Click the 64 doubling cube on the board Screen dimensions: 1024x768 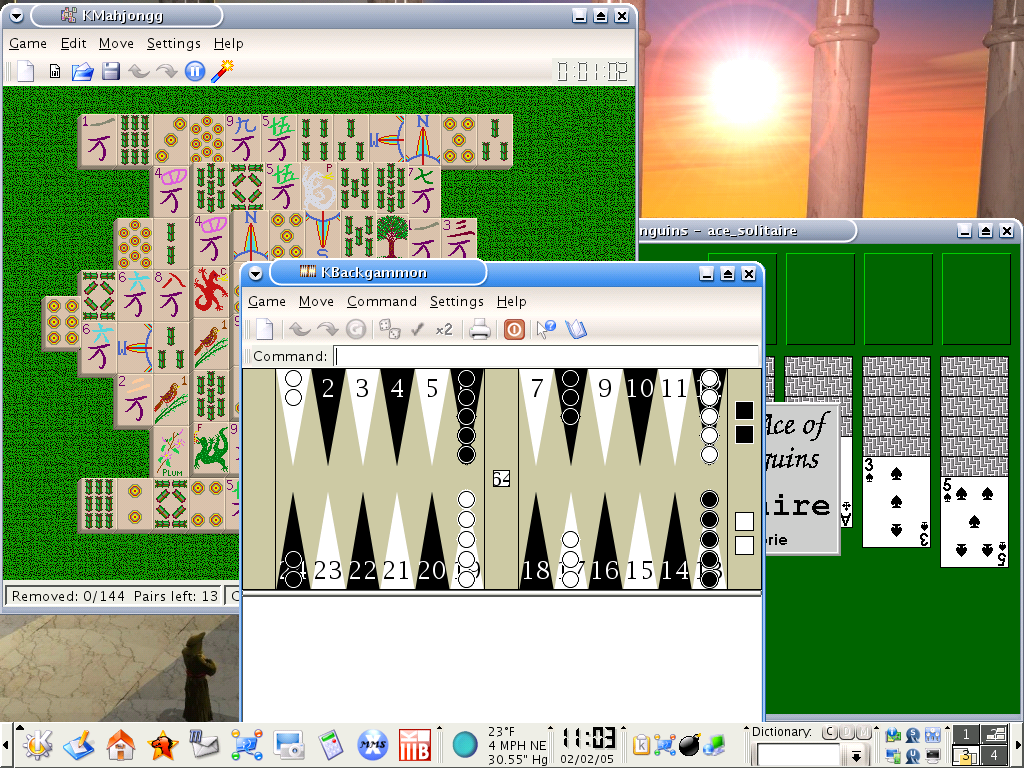coord(501,479)
